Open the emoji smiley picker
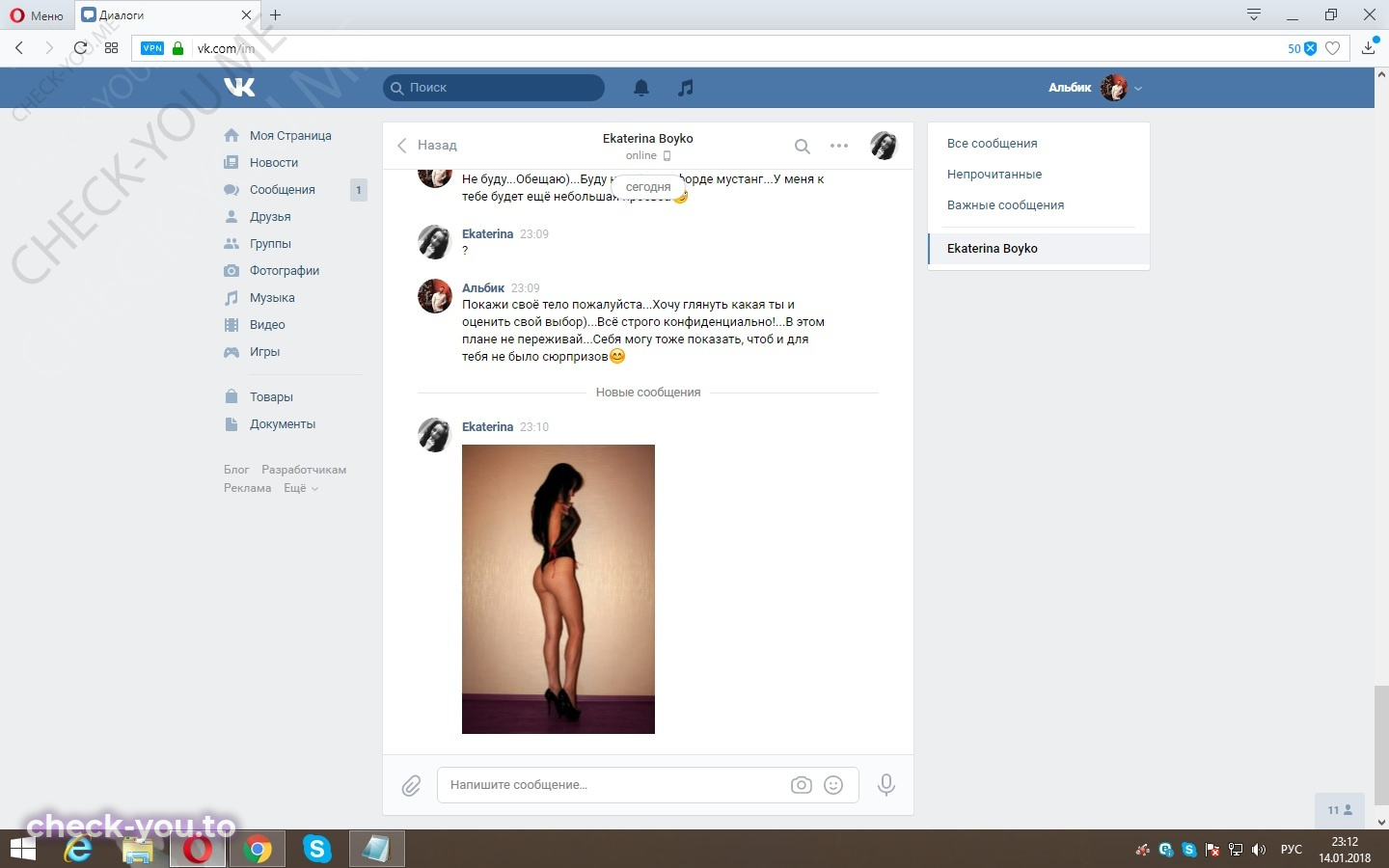Image resolution: width=1389 pixels, height=868 pixels. point(833,785)
